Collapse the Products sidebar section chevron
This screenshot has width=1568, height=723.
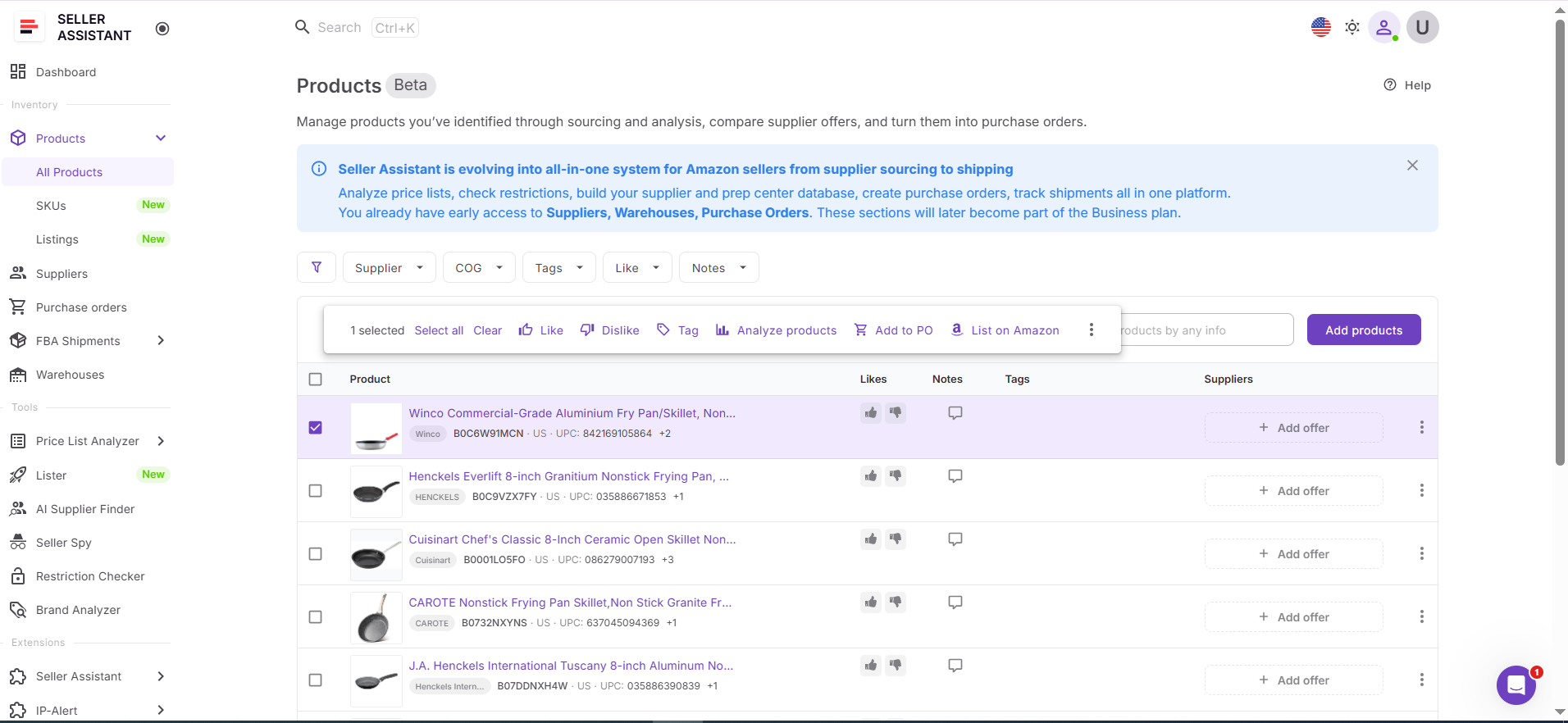161,138
